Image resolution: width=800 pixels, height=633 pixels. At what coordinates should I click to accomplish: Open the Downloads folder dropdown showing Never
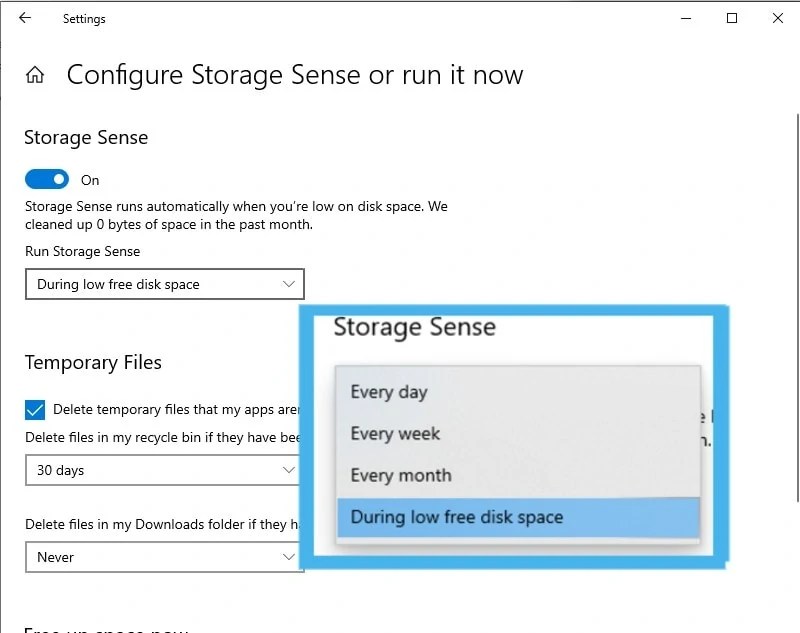[x=160, y=557]
